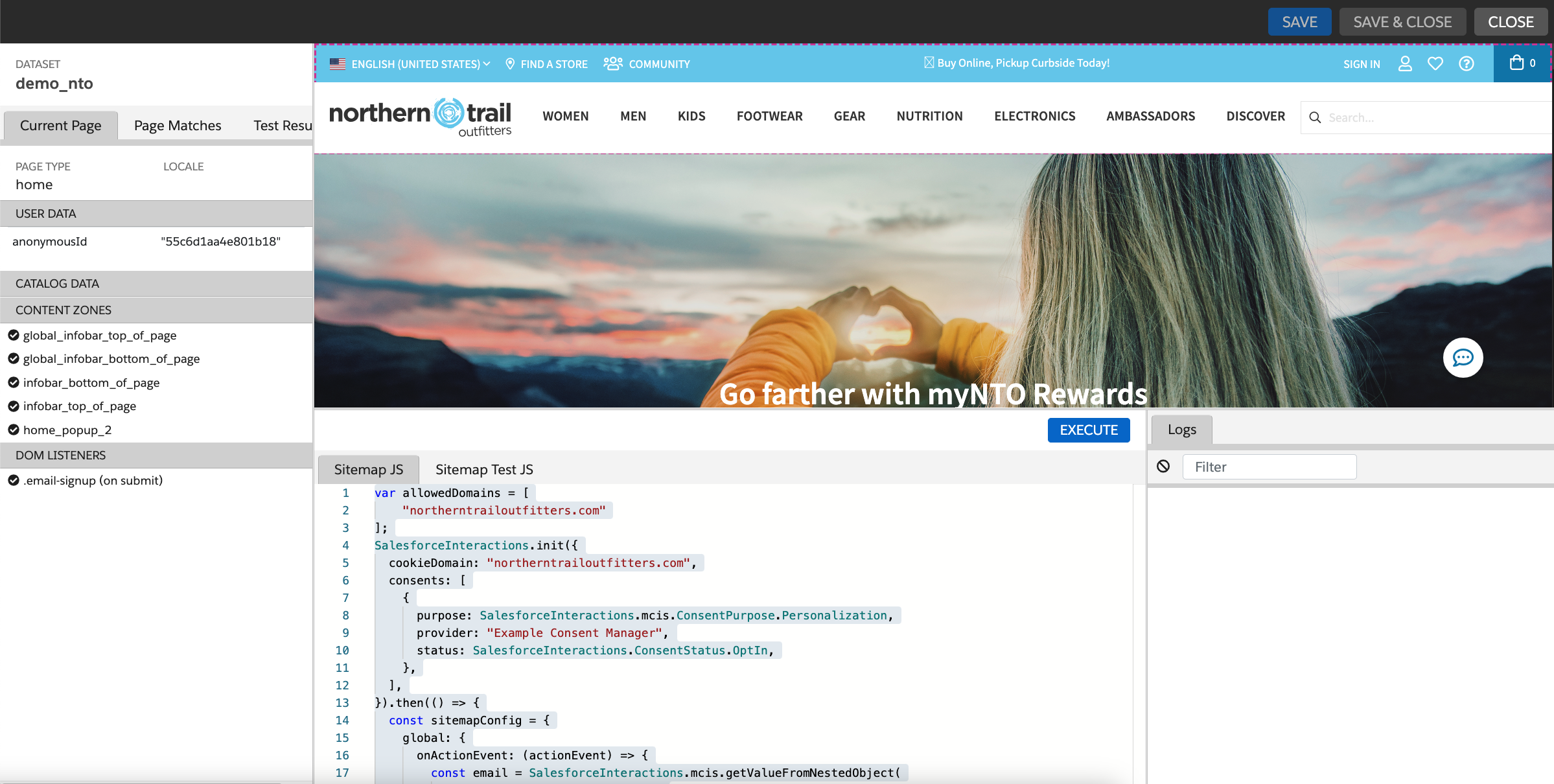Image resolution: width=1554 pixels, height=784 pixels.
Task: Toggle check for home_popup_2 zone
Action: tap(13, 430)
